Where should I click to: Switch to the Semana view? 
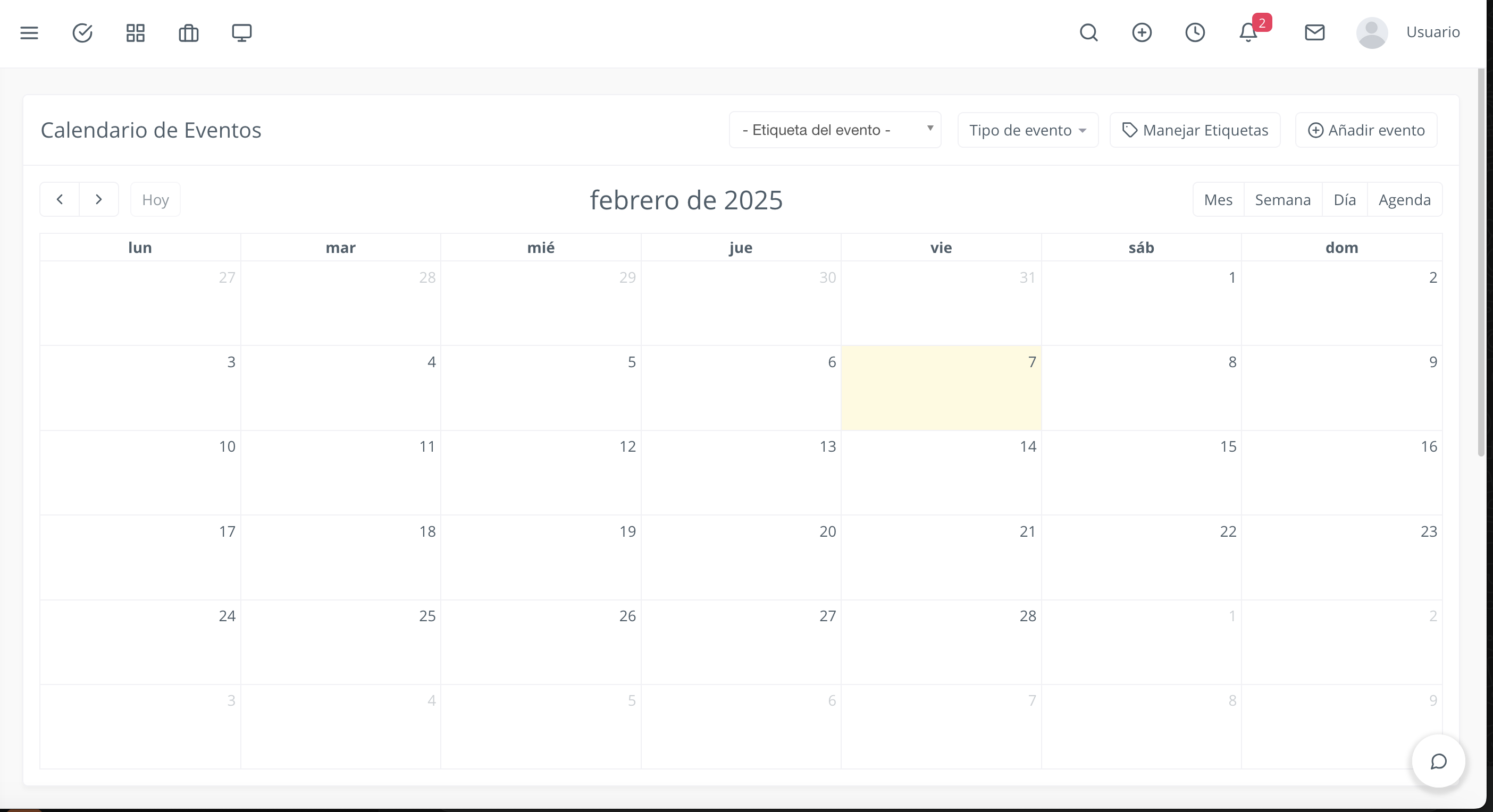tap(1282, 200)
